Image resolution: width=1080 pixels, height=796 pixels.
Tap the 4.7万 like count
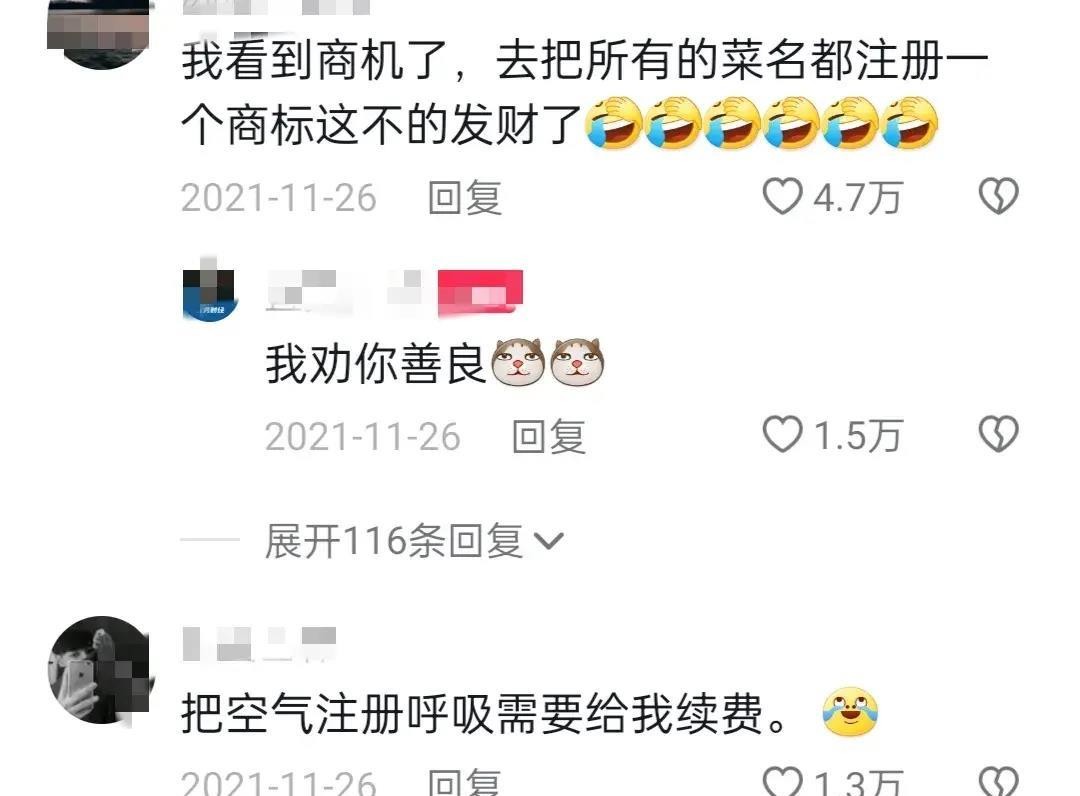coord(858,198)
